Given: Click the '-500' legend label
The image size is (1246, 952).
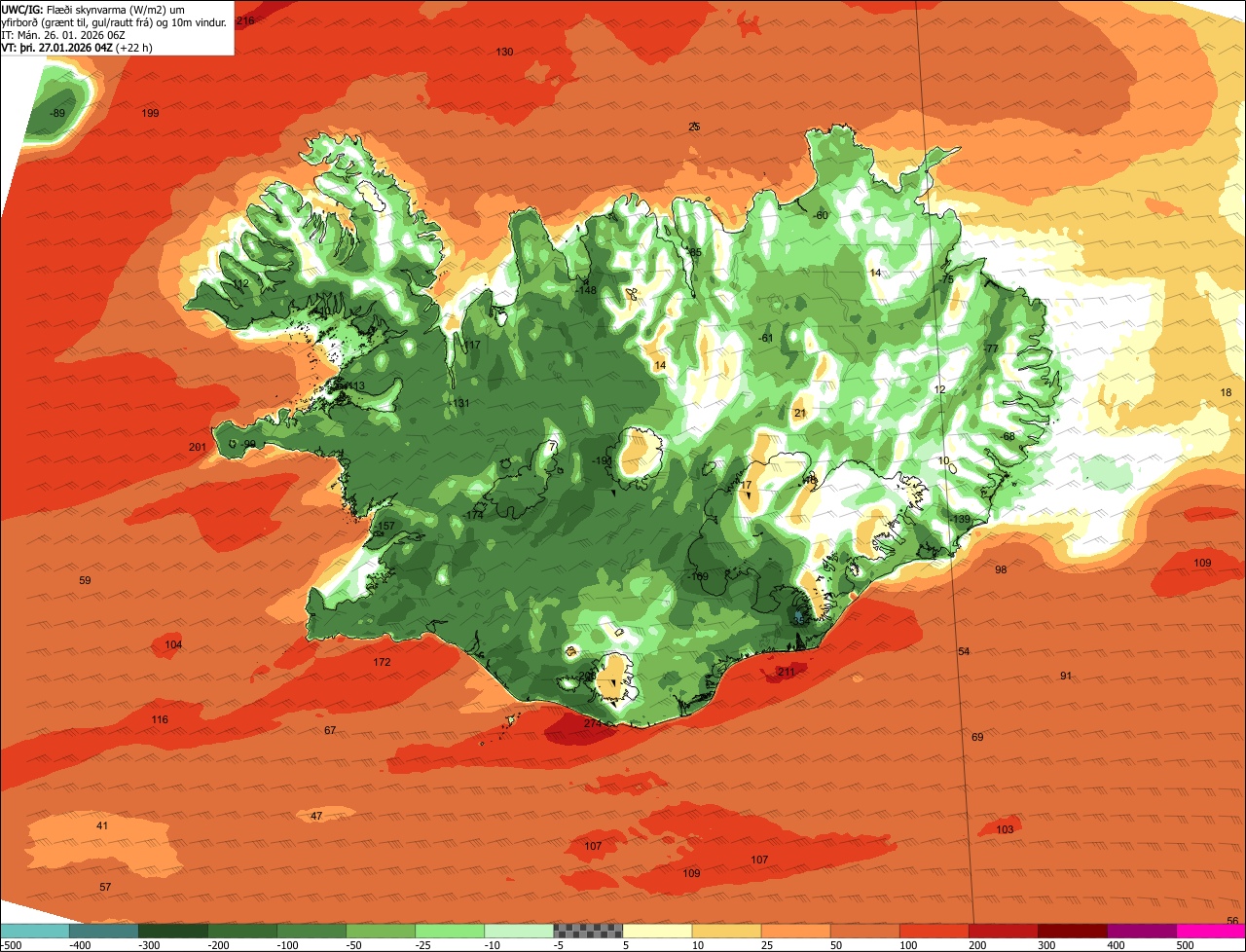Looking at the screenshot, I should pyautogui.click(x=11, y=945).
